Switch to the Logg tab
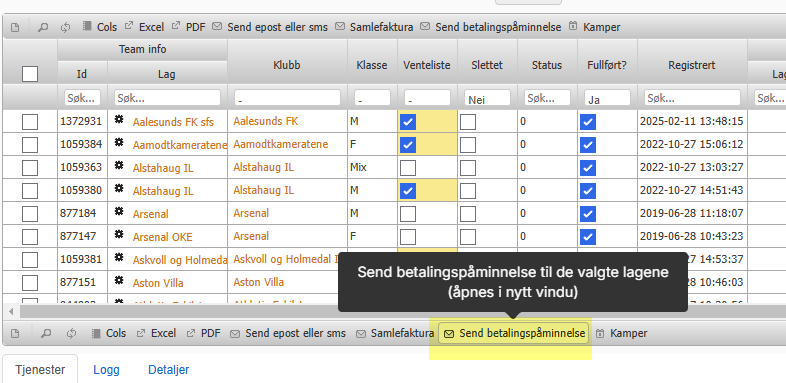The width and height of the screenshot is (786, 383). coord(106,370)
